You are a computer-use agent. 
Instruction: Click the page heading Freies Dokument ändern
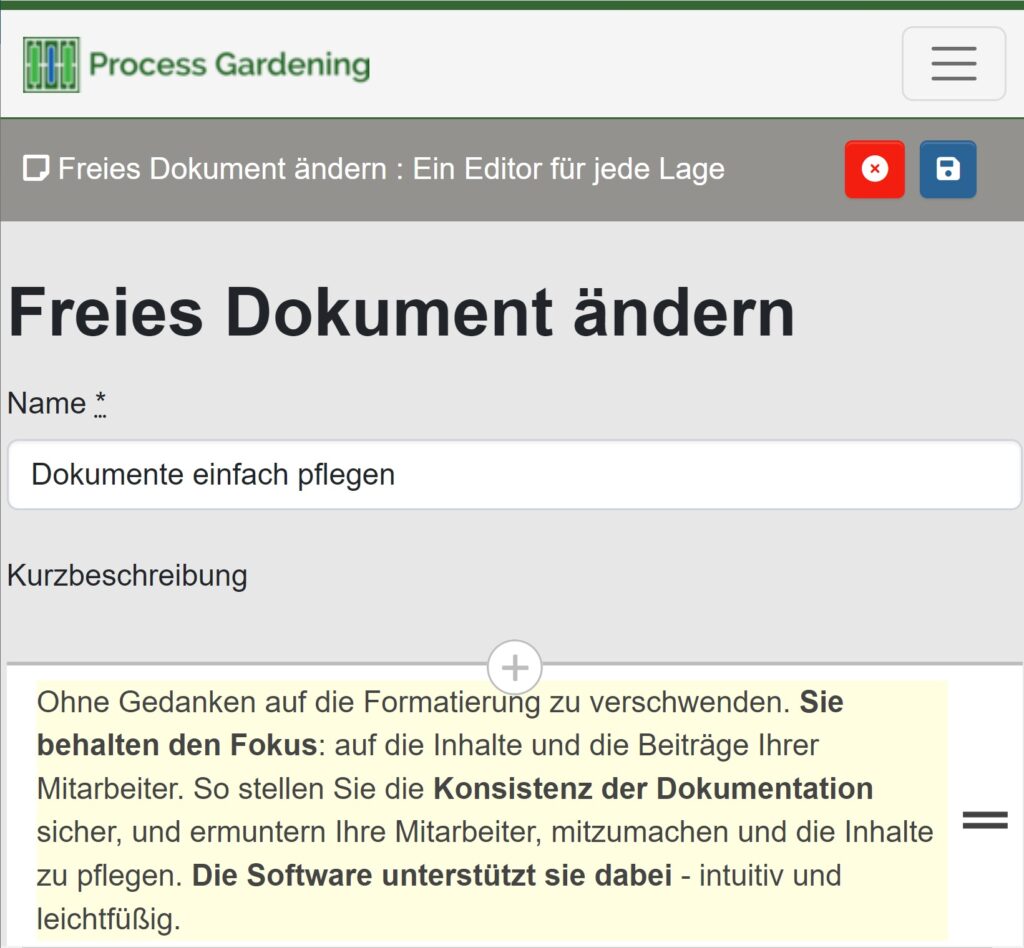[x=399, y=312]
